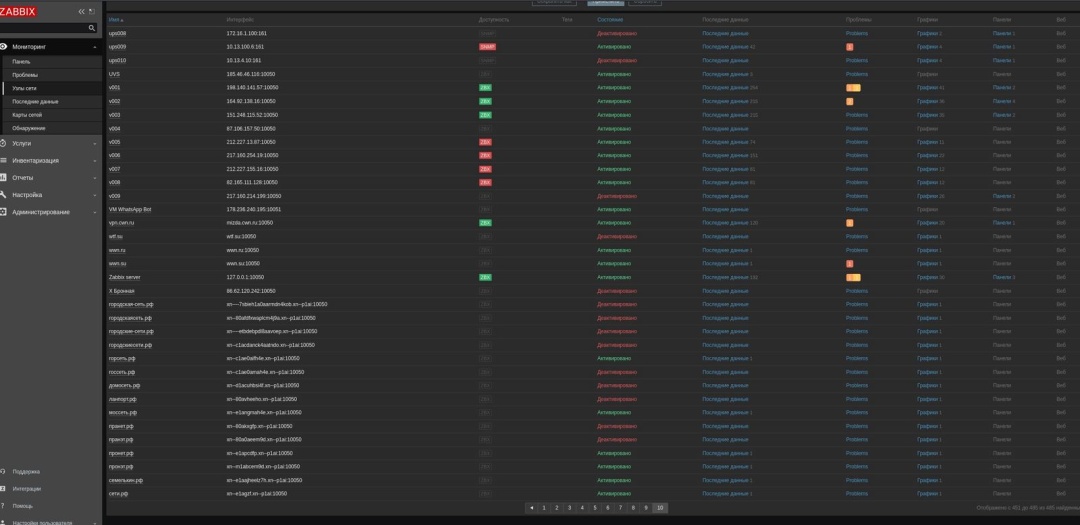
Task: Click the sidebar hide toggle icon
Action: tap(94, 11)
